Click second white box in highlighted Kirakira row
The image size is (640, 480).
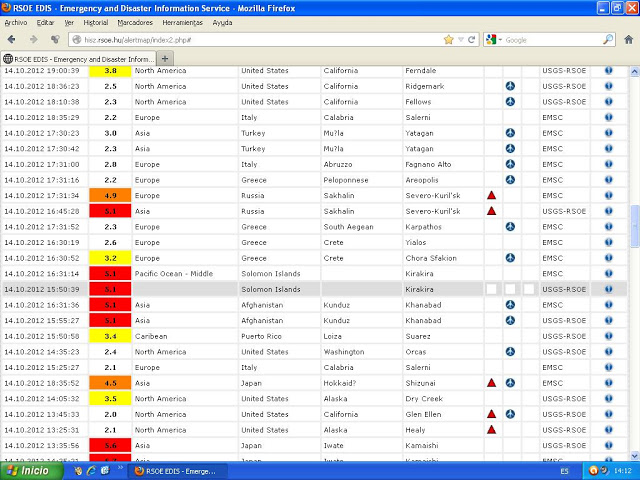pyautogui.click(x=510, y=289)
